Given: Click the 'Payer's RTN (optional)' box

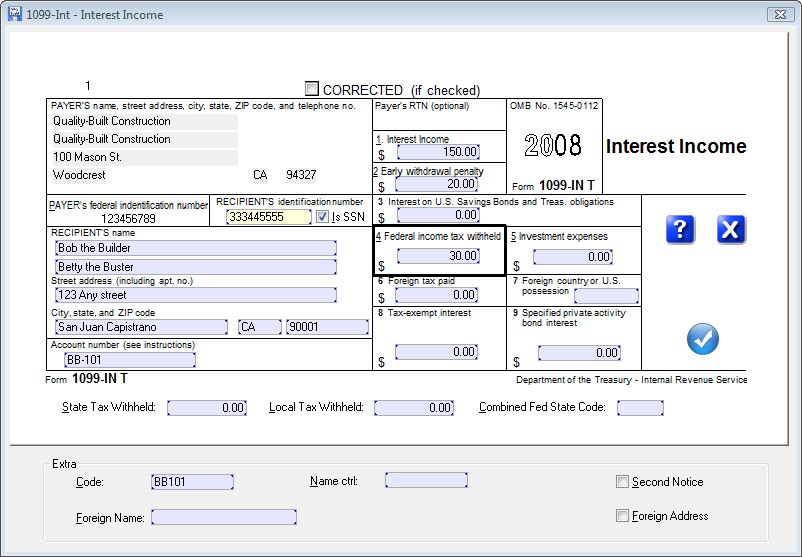Looking at the screenshot, I should point(439,115).
